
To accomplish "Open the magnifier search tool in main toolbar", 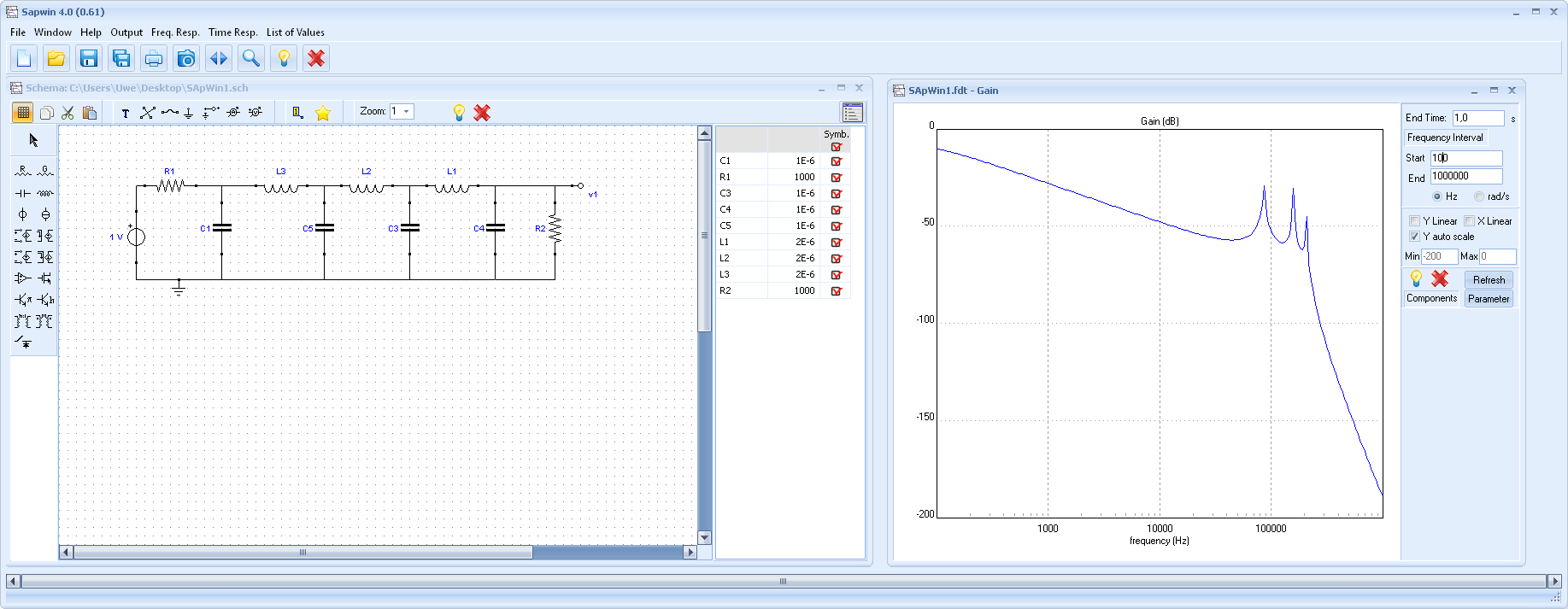I will coord(251,58).
